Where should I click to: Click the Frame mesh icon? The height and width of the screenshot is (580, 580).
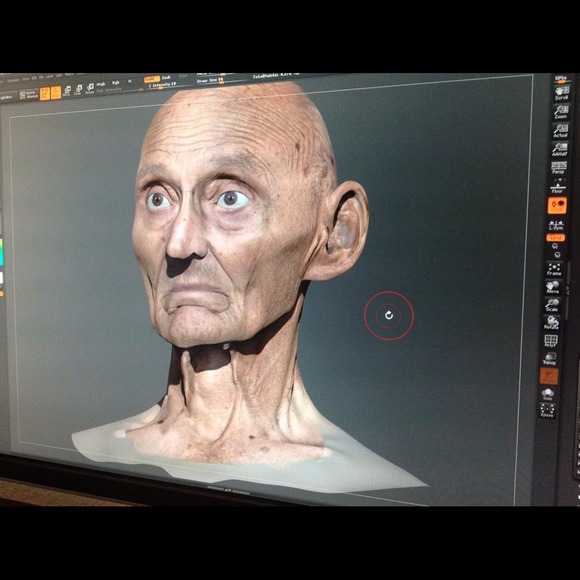click(554, 269)
